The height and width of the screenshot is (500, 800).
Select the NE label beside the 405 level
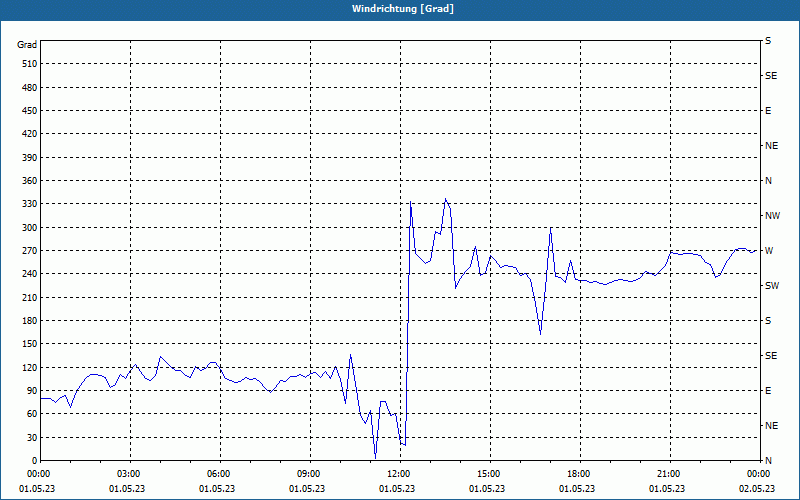[771, 146]
